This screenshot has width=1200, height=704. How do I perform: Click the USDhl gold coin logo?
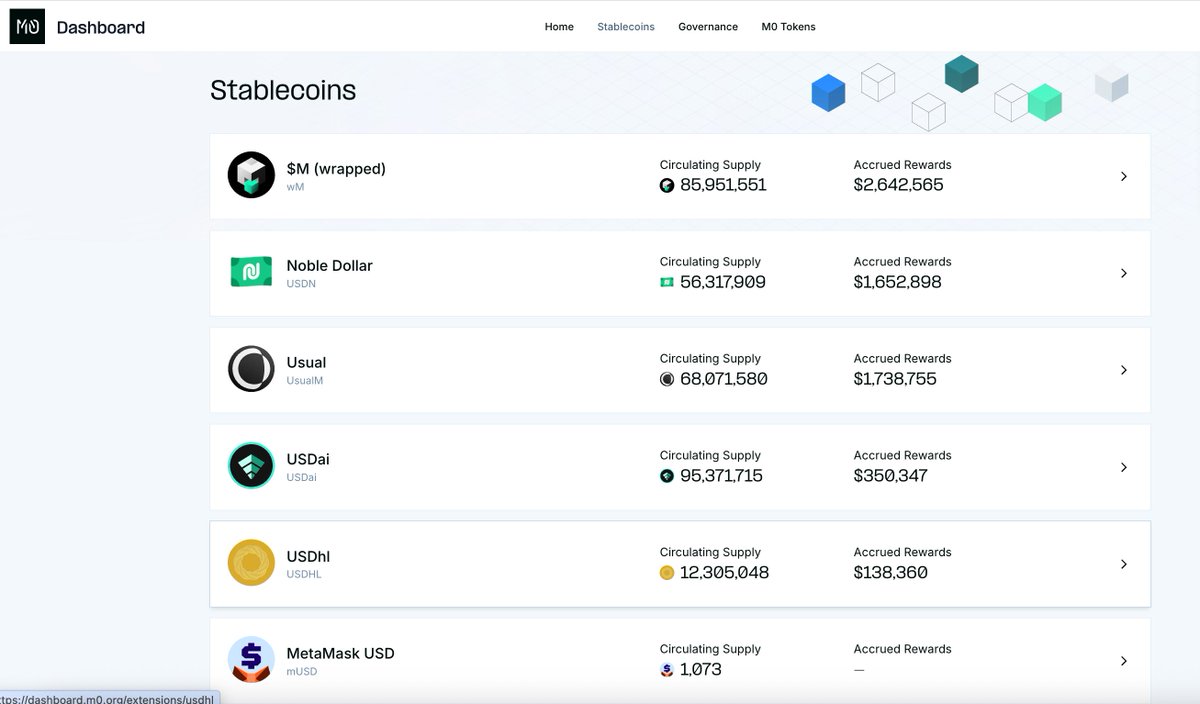(x=251, y=563)
